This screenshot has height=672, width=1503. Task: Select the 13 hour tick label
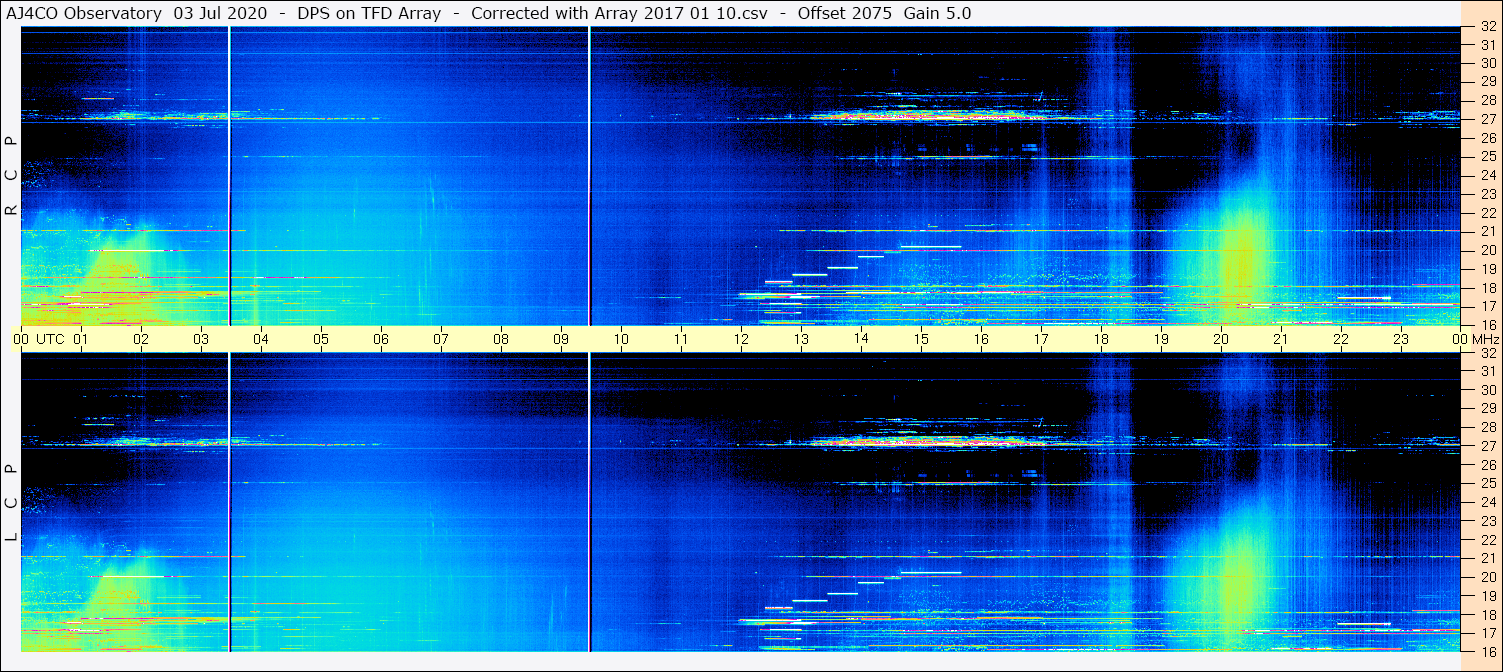(x=801, y=339)
